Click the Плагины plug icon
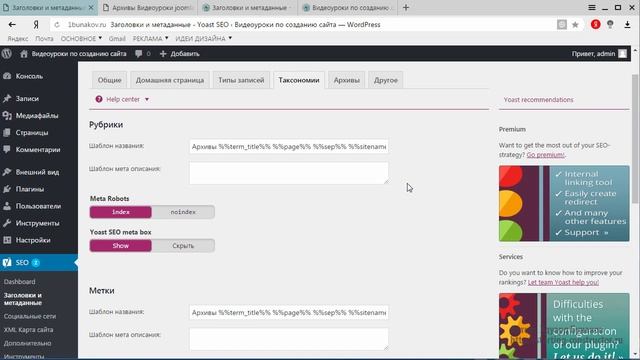Viewport: 640px width, 360px height. [7, 189]
